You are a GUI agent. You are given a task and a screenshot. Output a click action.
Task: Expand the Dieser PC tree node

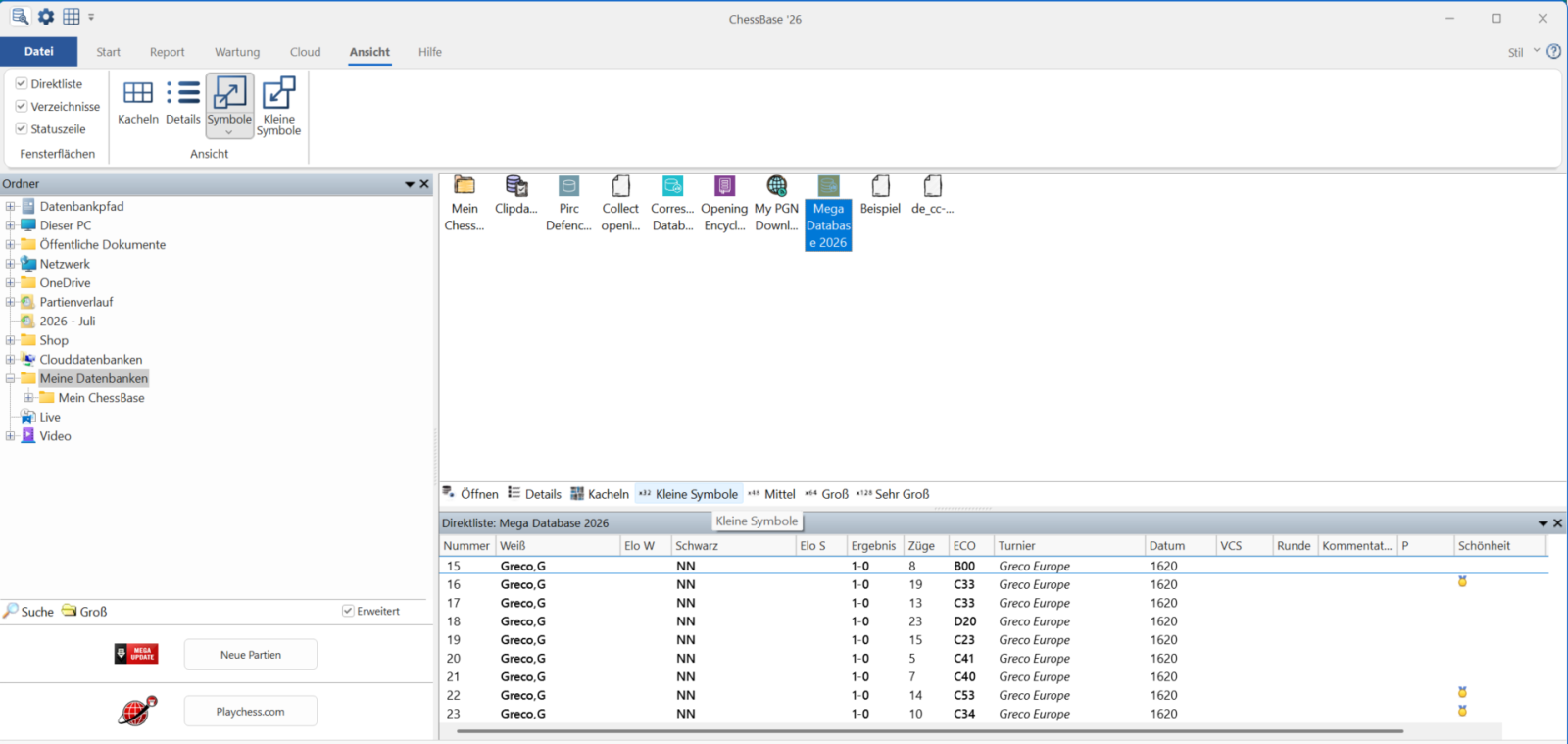(x=10, y=225)
